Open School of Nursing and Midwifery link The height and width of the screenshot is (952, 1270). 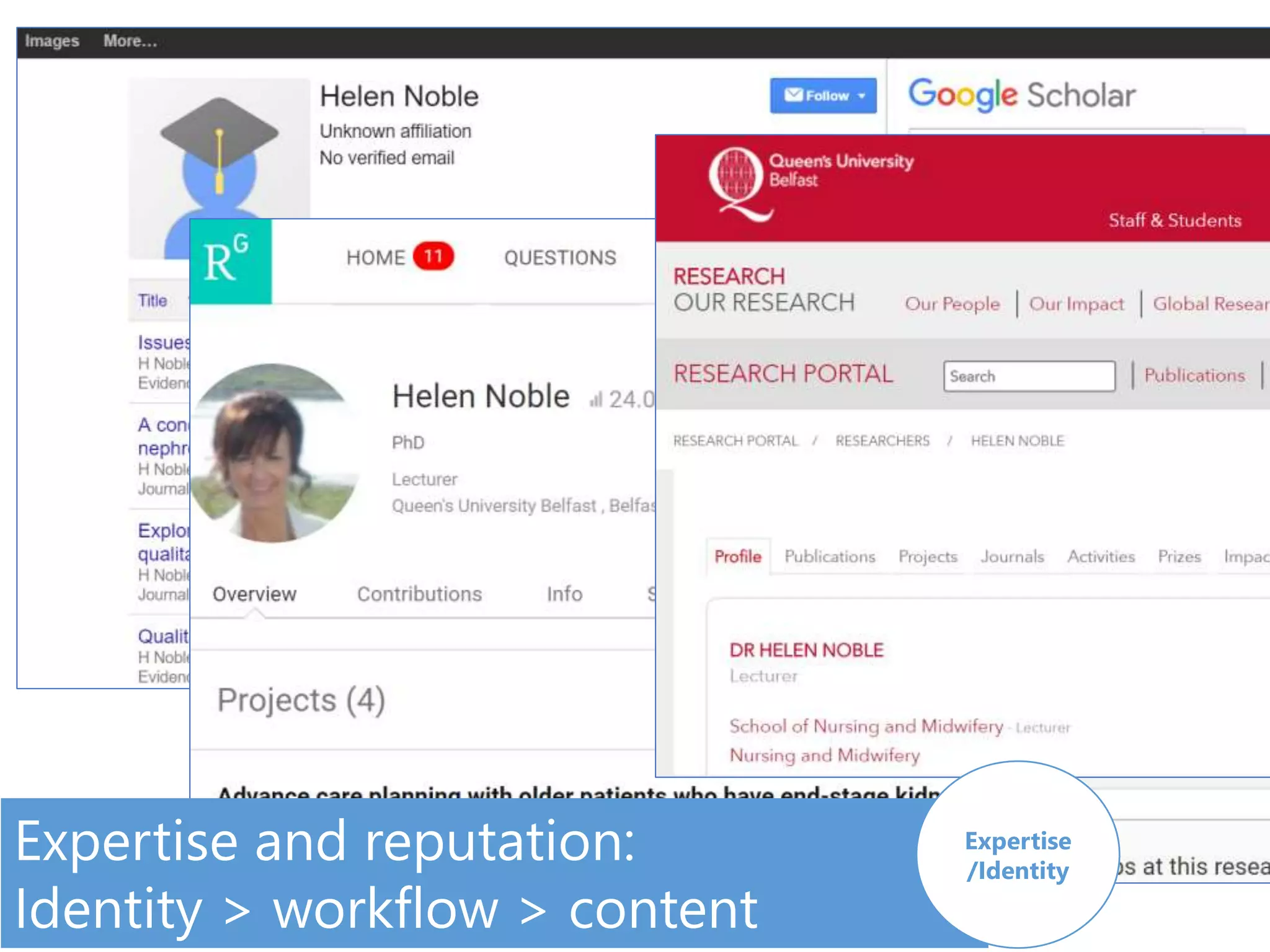pyautogui.click(x=866, y=726)
